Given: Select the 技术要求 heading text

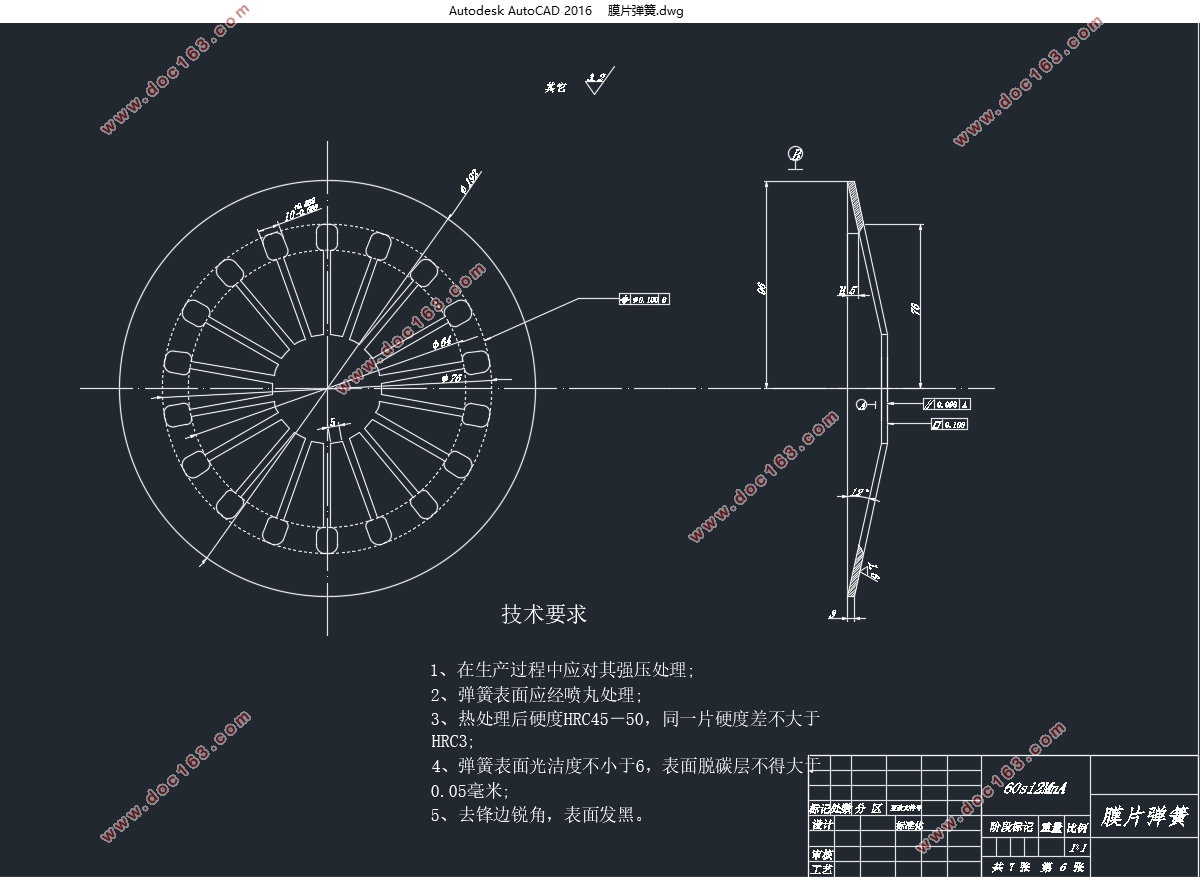Looking at the screenshot, I should click(x=544, y=614).
